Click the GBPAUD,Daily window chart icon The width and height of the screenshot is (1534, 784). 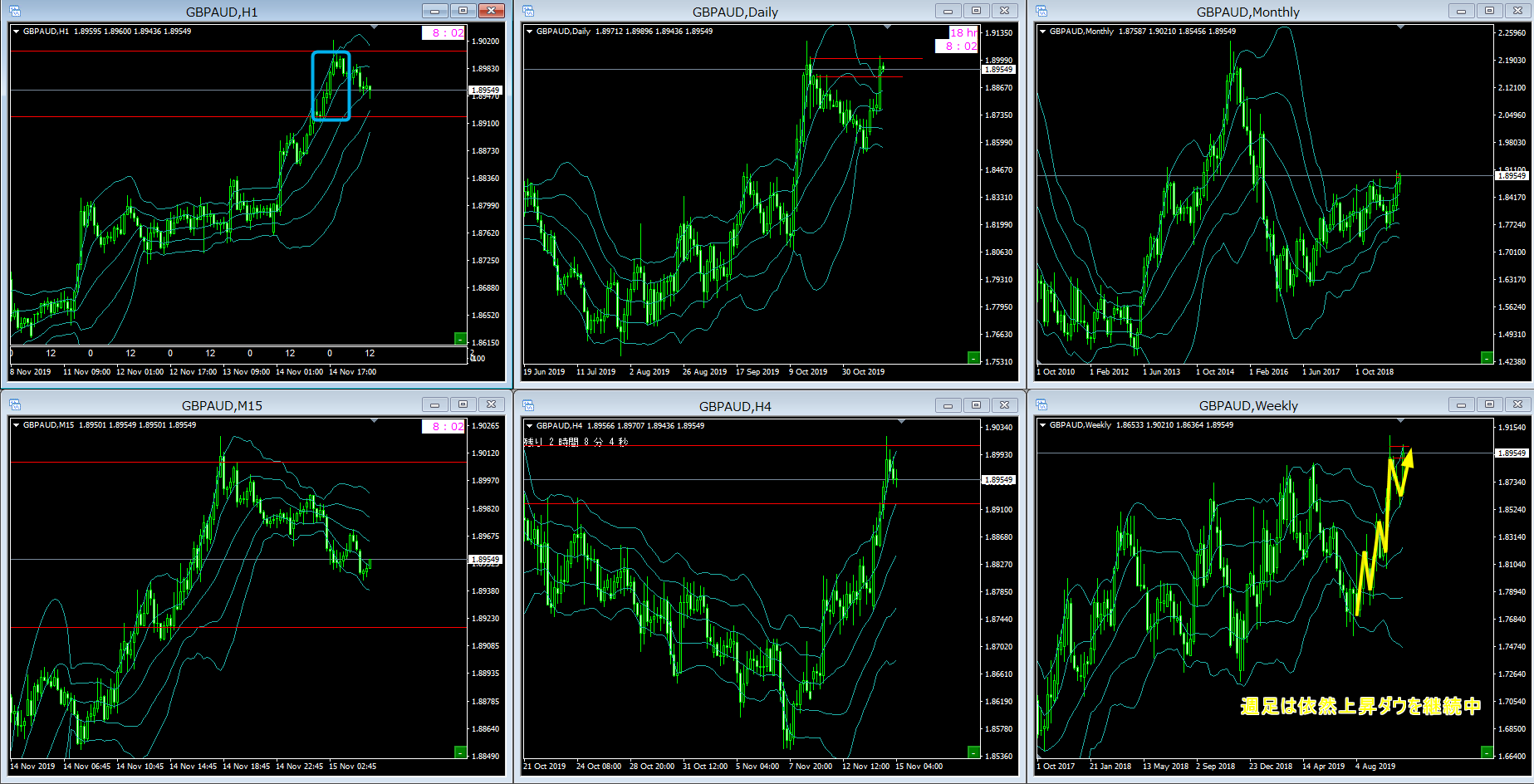(528, 12)
